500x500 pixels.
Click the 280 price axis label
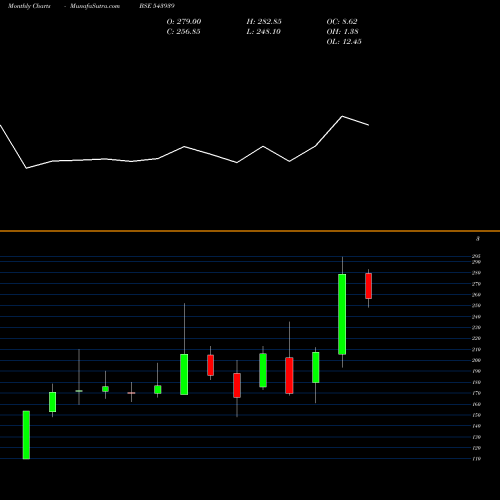tap(476, 273)
